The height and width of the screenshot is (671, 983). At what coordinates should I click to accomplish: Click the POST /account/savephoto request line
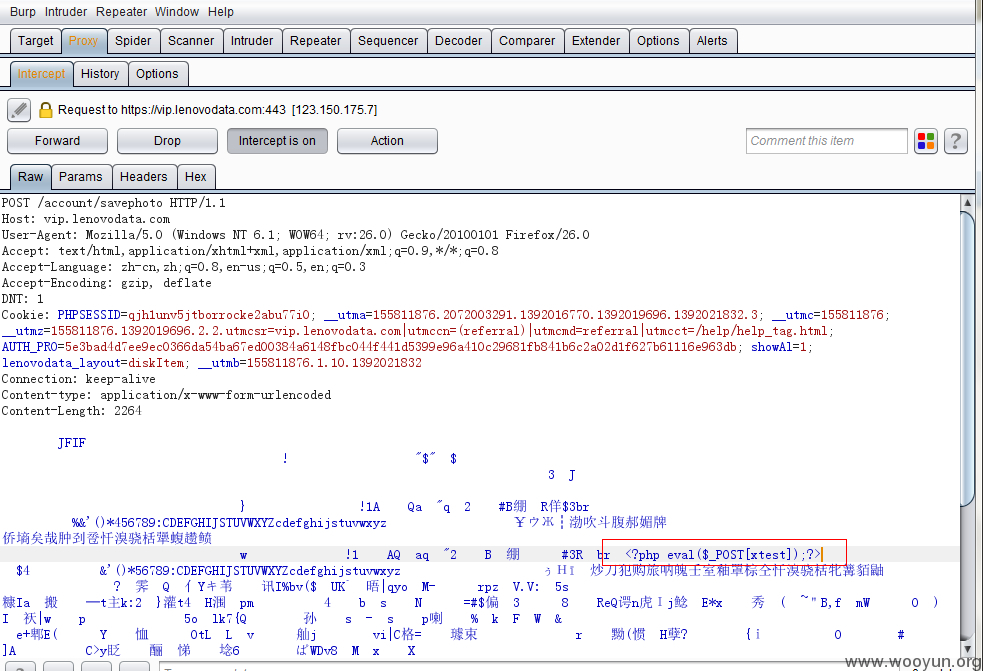coord(113,203)
